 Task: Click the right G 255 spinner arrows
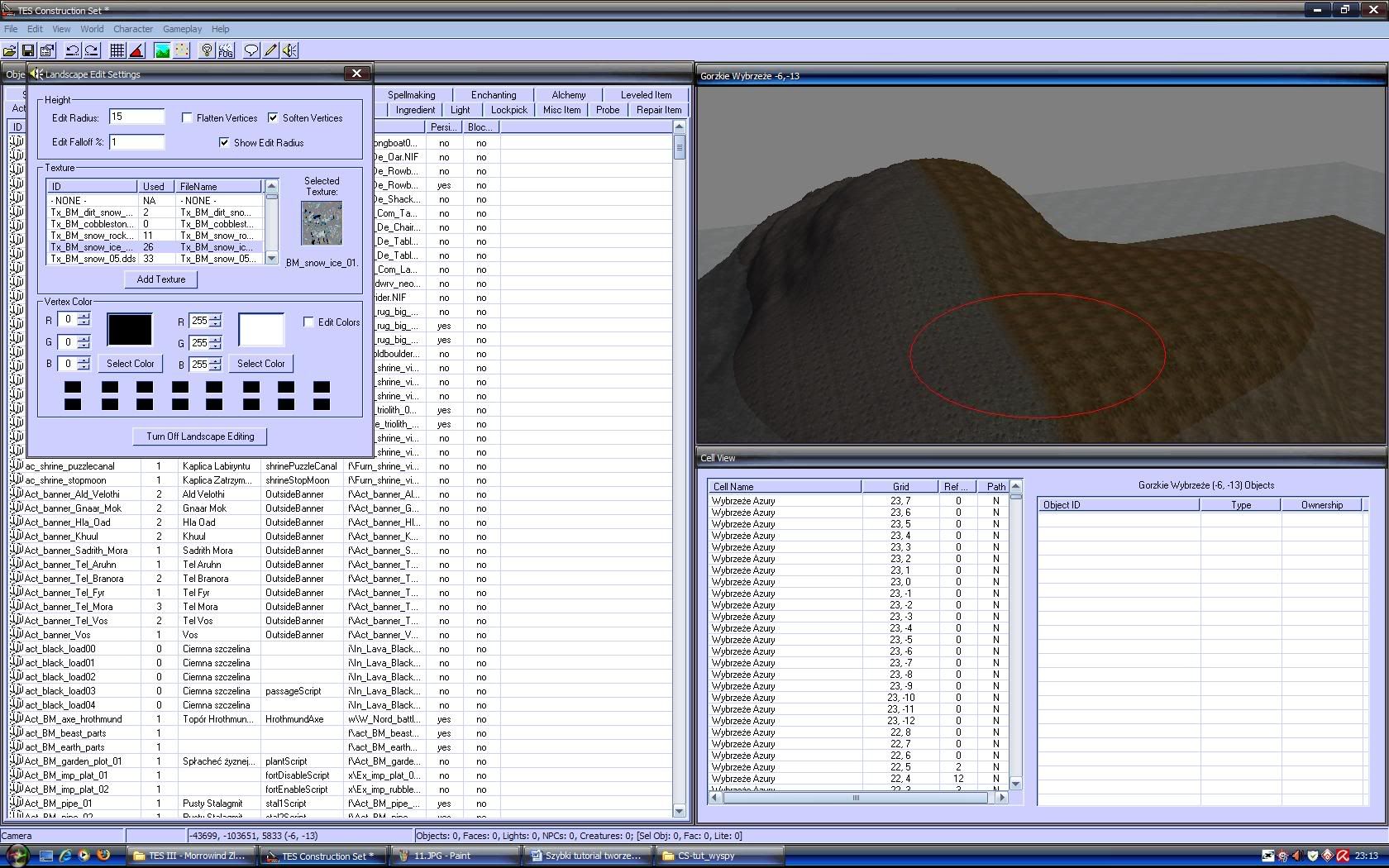point(216,343)
